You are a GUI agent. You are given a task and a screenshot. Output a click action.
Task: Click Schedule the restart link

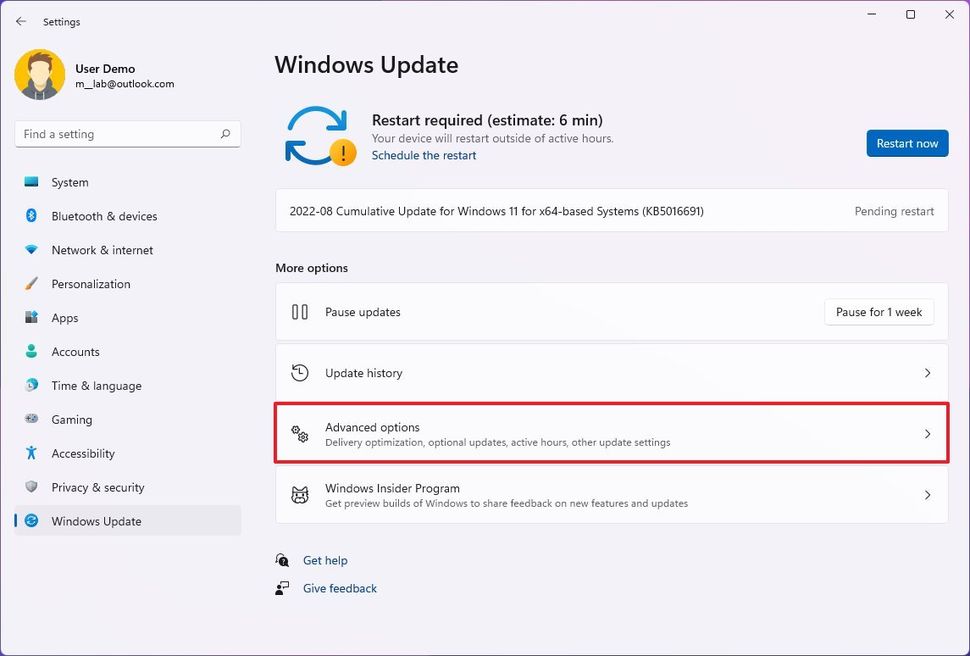424,156
